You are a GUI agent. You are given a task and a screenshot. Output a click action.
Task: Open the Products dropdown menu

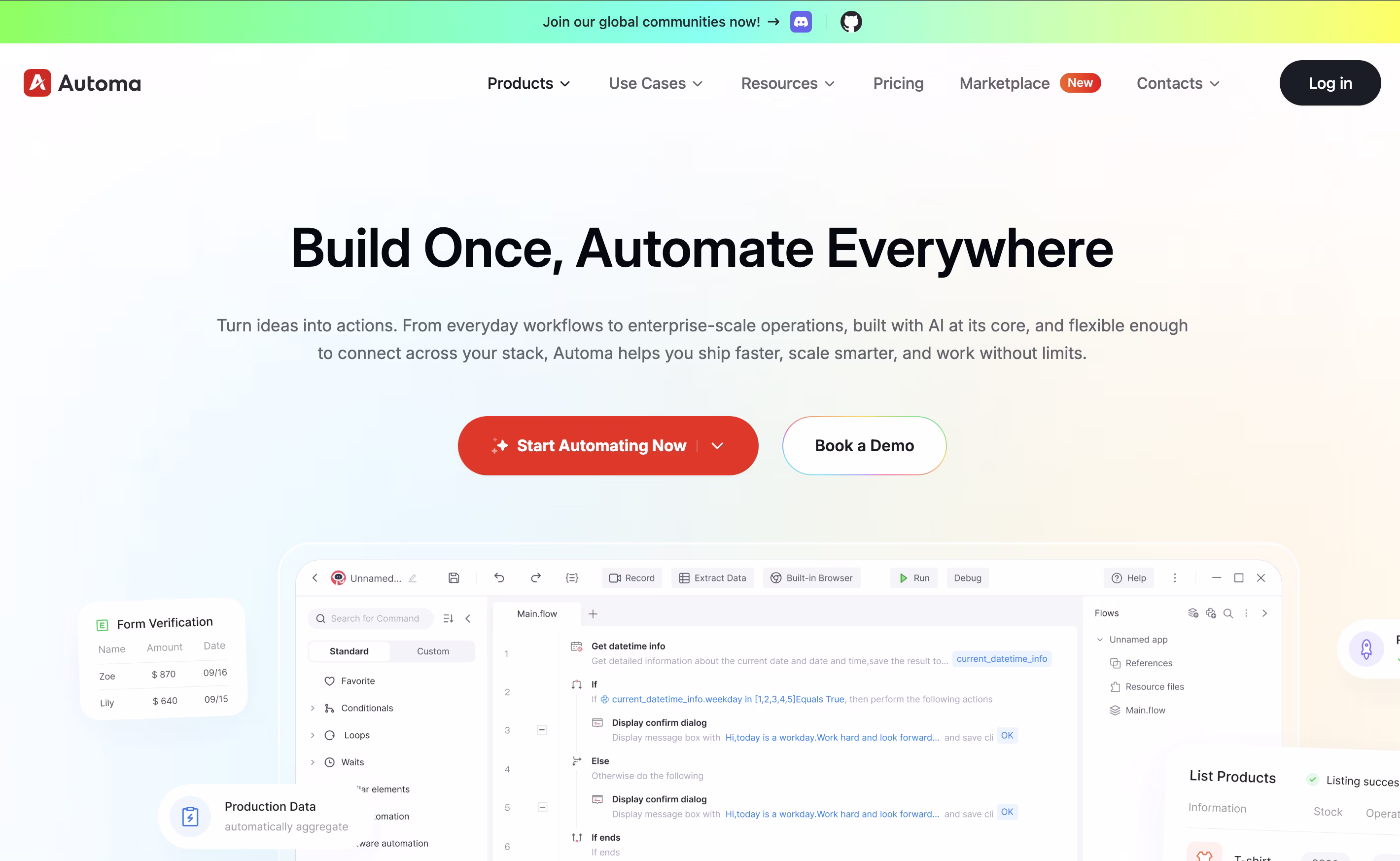pos(528,83)
